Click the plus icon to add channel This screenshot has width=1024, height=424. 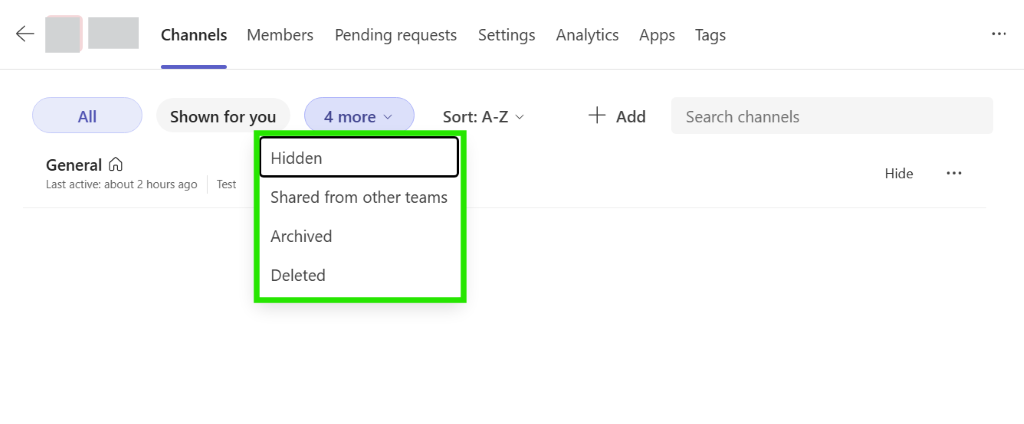[597, 116]
